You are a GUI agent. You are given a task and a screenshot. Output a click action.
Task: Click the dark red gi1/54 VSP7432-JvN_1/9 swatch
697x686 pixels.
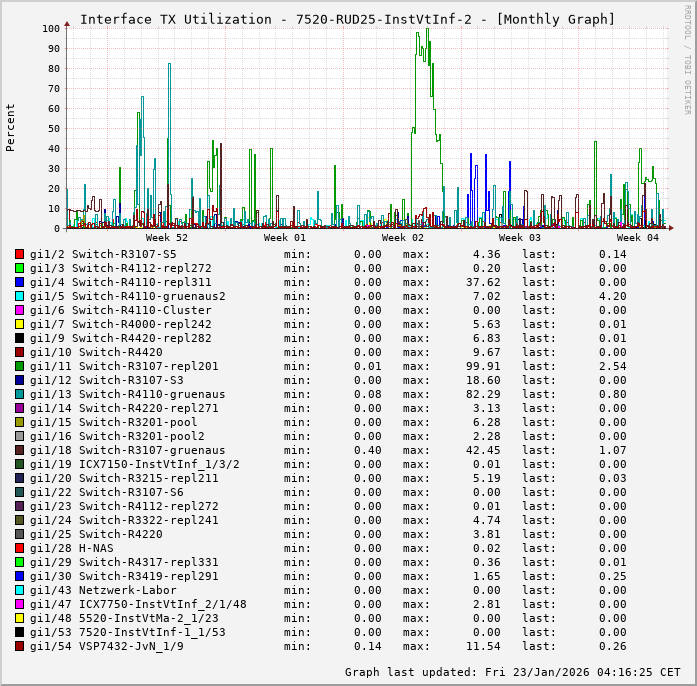point(19,646)
